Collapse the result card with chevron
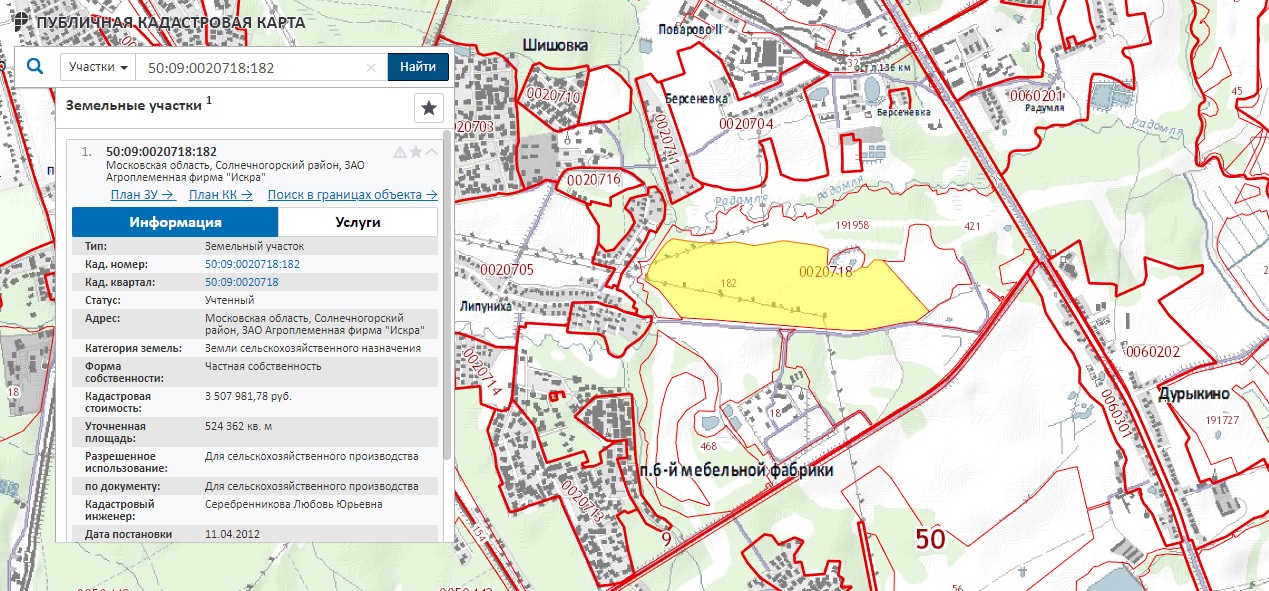The width and height of the screenshot is (1269, 591). (431, 152)
